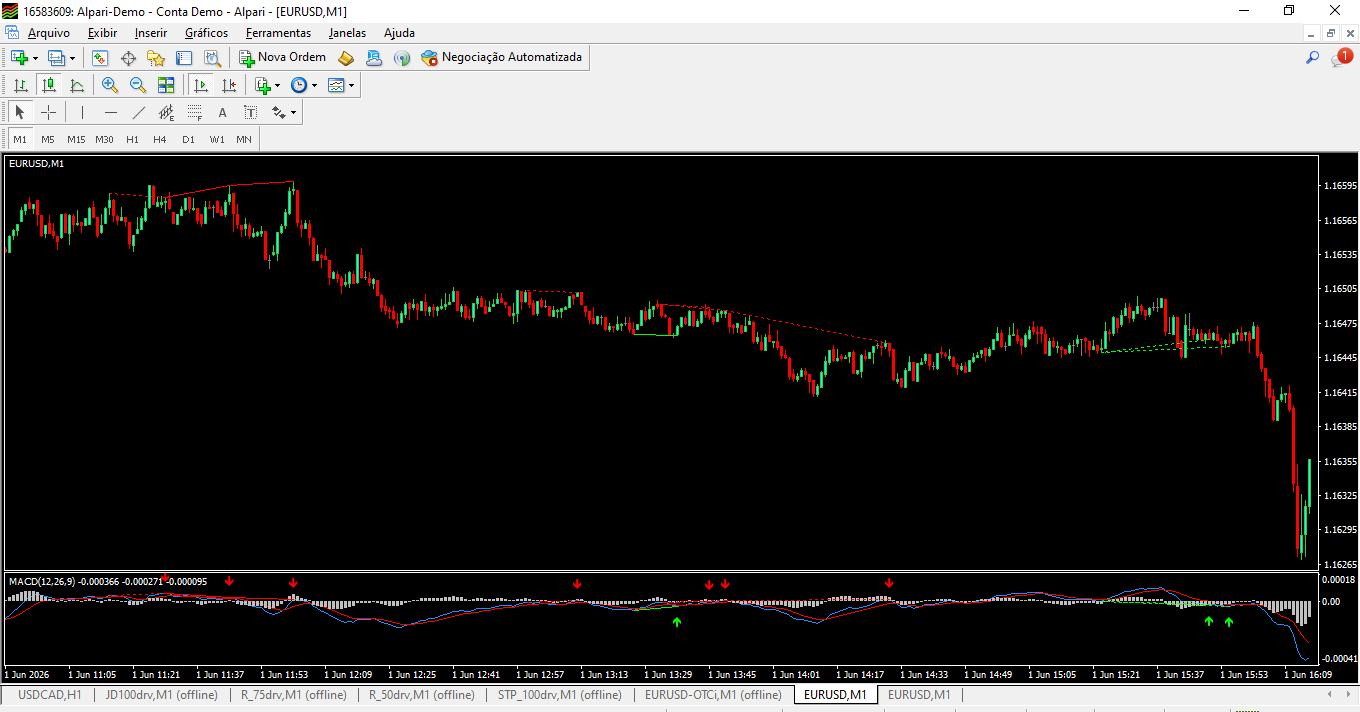Image resolution: width=1360 pixels, height=712 pixels.
Task: Click the Nova Ordem button
Action: pos(282,58)
